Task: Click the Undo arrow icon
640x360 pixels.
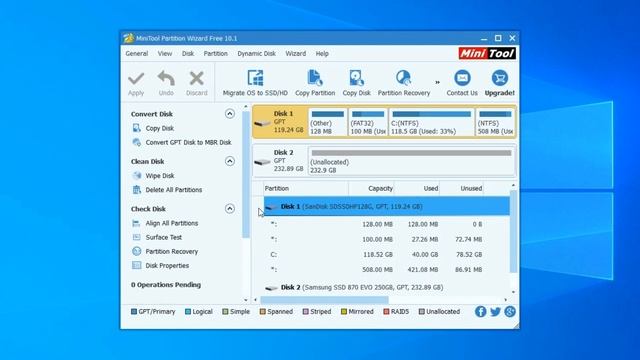Action: coord(166,78)
